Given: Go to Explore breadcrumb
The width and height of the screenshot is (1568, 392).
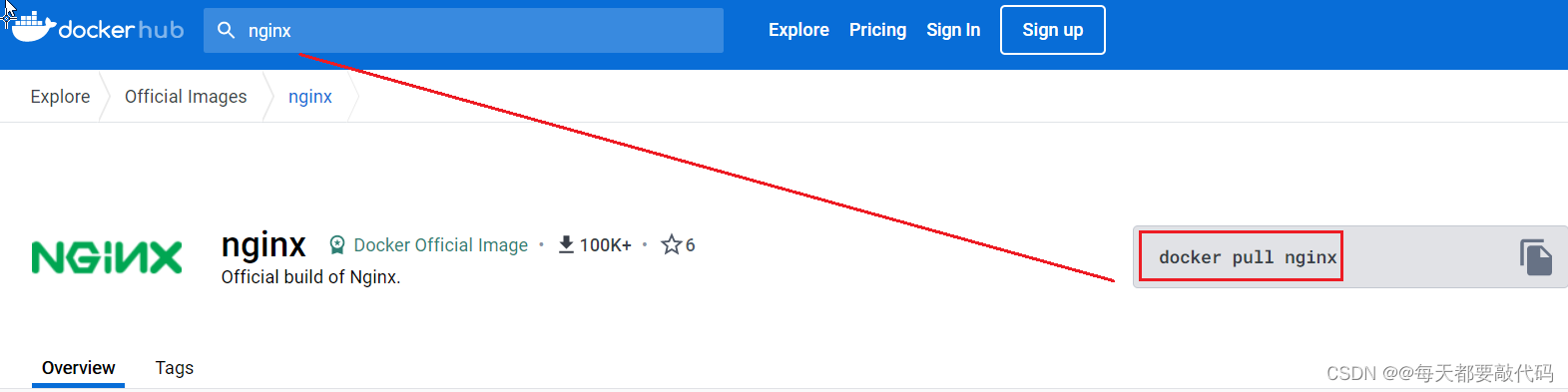Looking at the screenshot, I should [60, 97].
